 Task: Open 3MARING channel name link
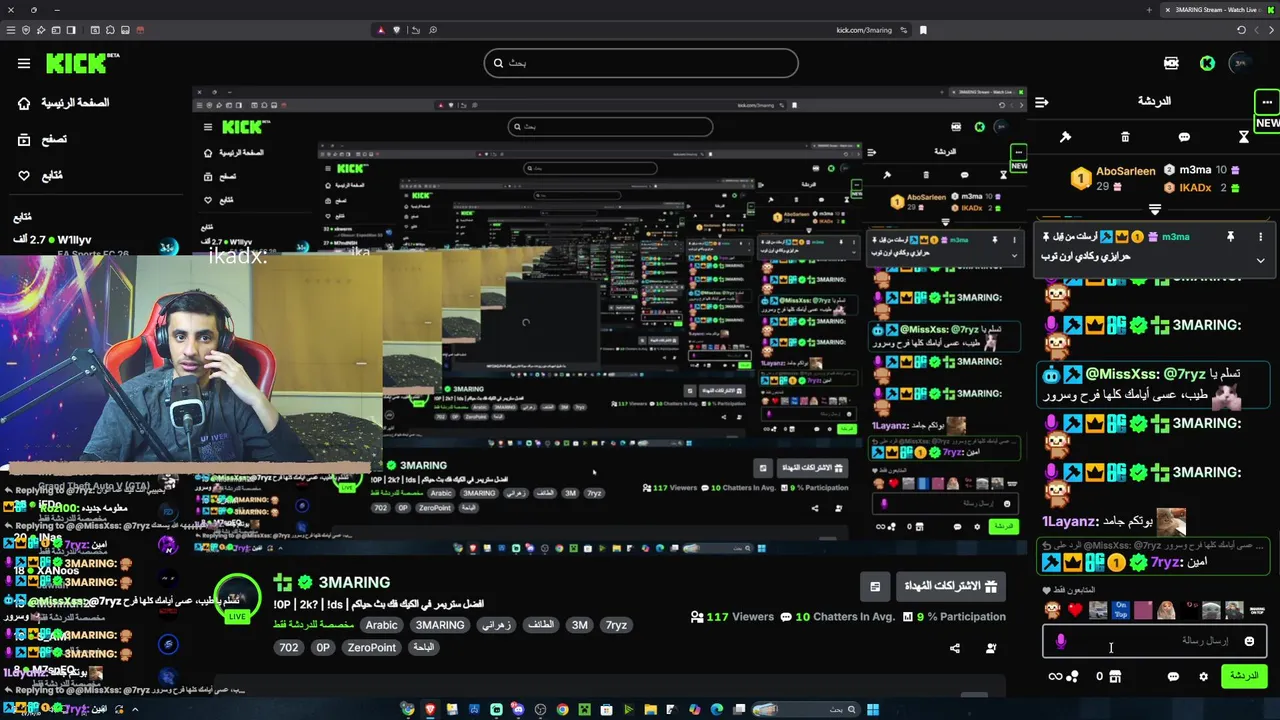354,582
